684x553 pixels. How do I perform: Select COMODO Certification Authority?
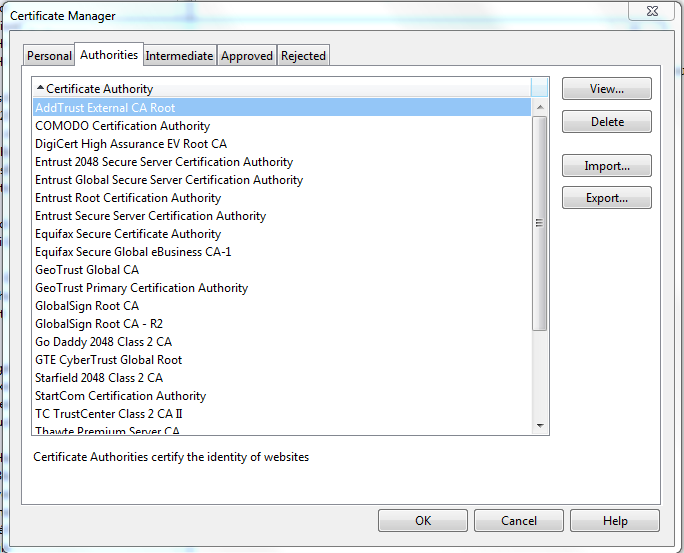[x=282, y=126]
